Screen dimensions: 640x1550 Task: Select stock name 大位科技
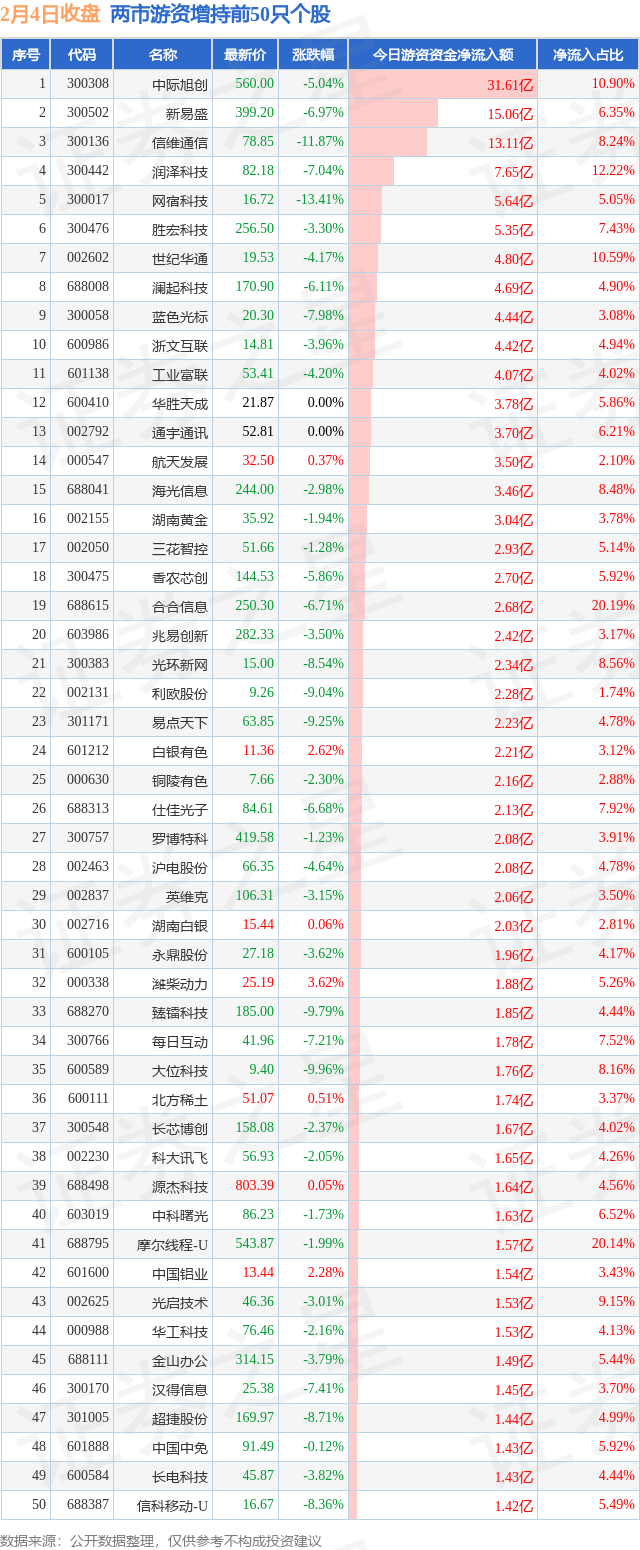[x=180, y=1070]
